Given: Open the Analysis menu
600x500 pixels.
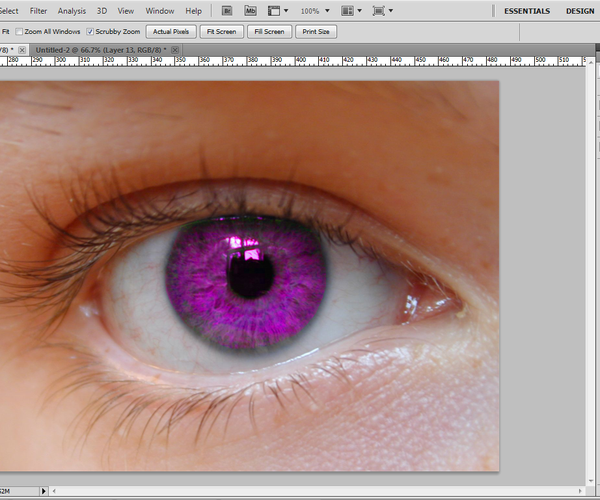Looking at the screenshot, I should (x=72, y=11).
